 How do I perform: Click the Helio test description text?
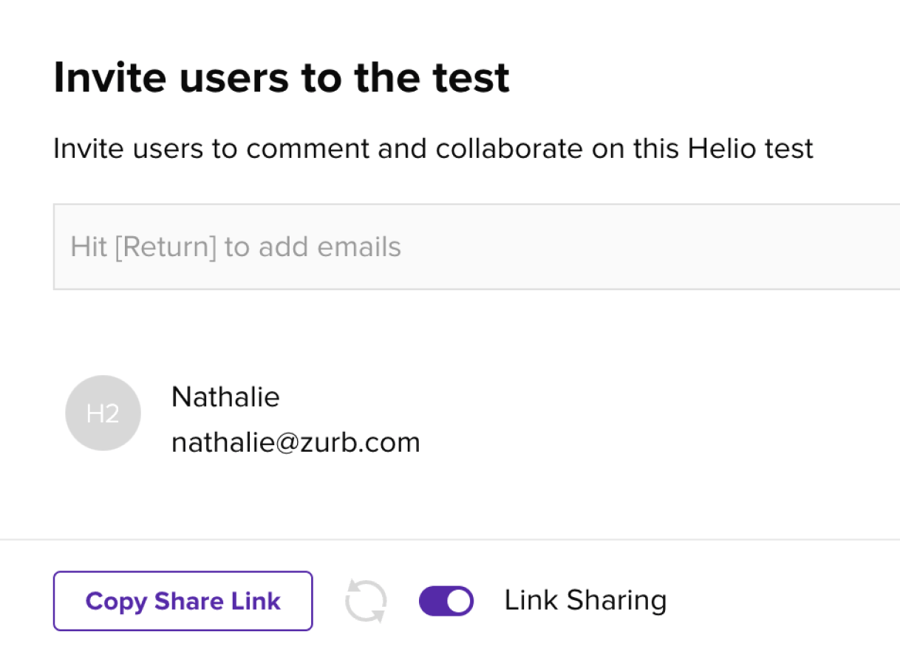[x=433, y=149]
